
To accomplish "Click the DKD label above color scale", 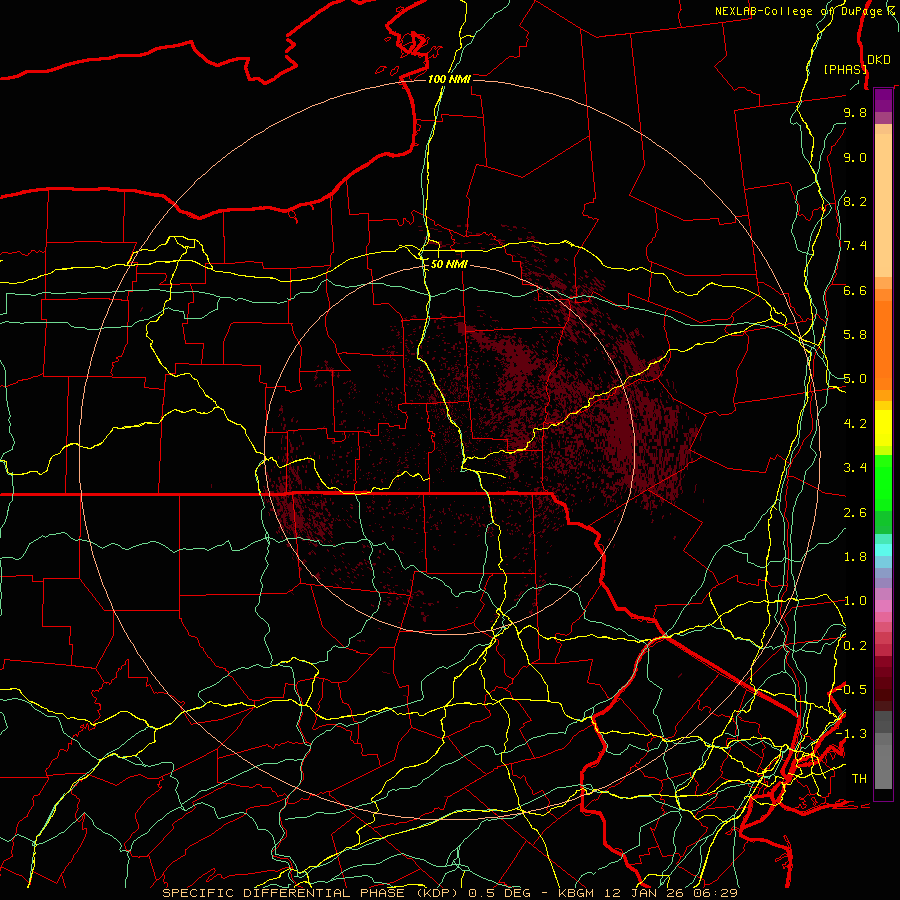I will 879,60.
